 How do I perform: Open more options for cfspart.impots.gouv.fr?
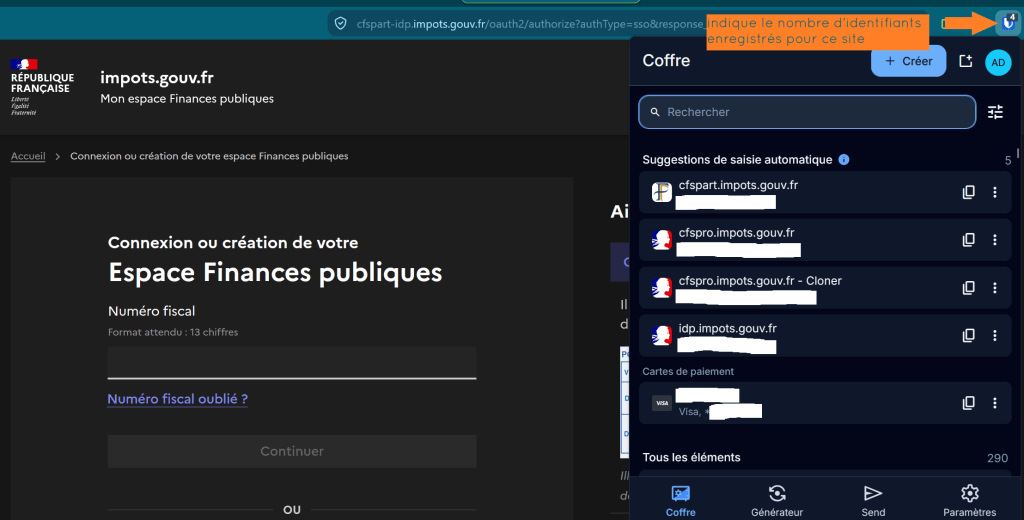(995, 192)
